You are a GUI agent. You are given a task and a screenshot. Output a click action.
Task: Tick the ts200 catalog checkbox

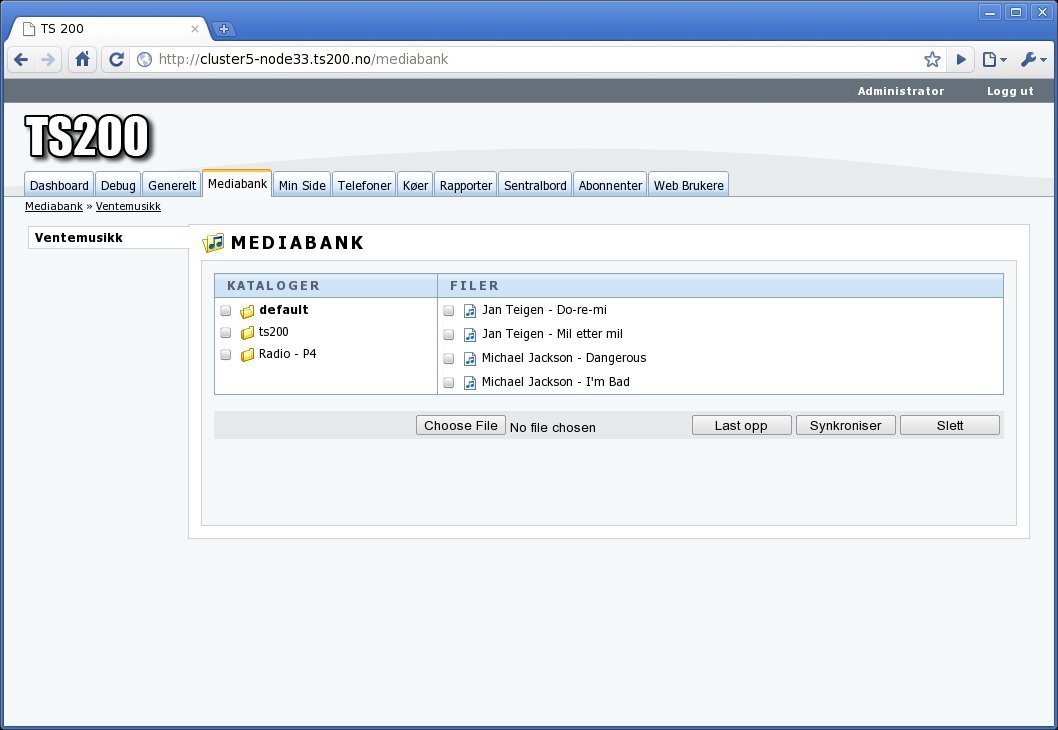(226, 333)
